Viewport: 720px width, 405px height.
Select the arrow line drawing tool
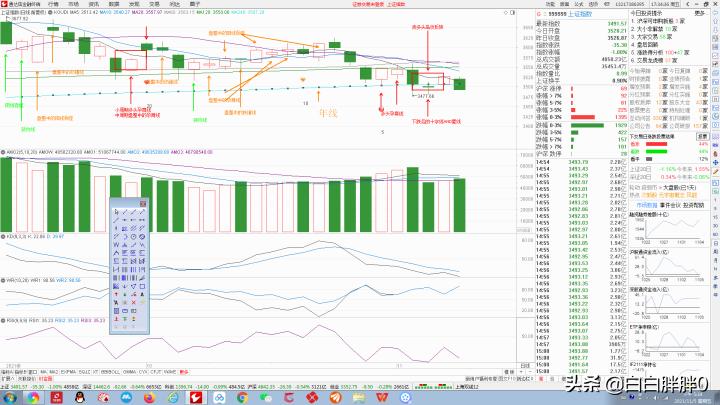pos(142,212)
